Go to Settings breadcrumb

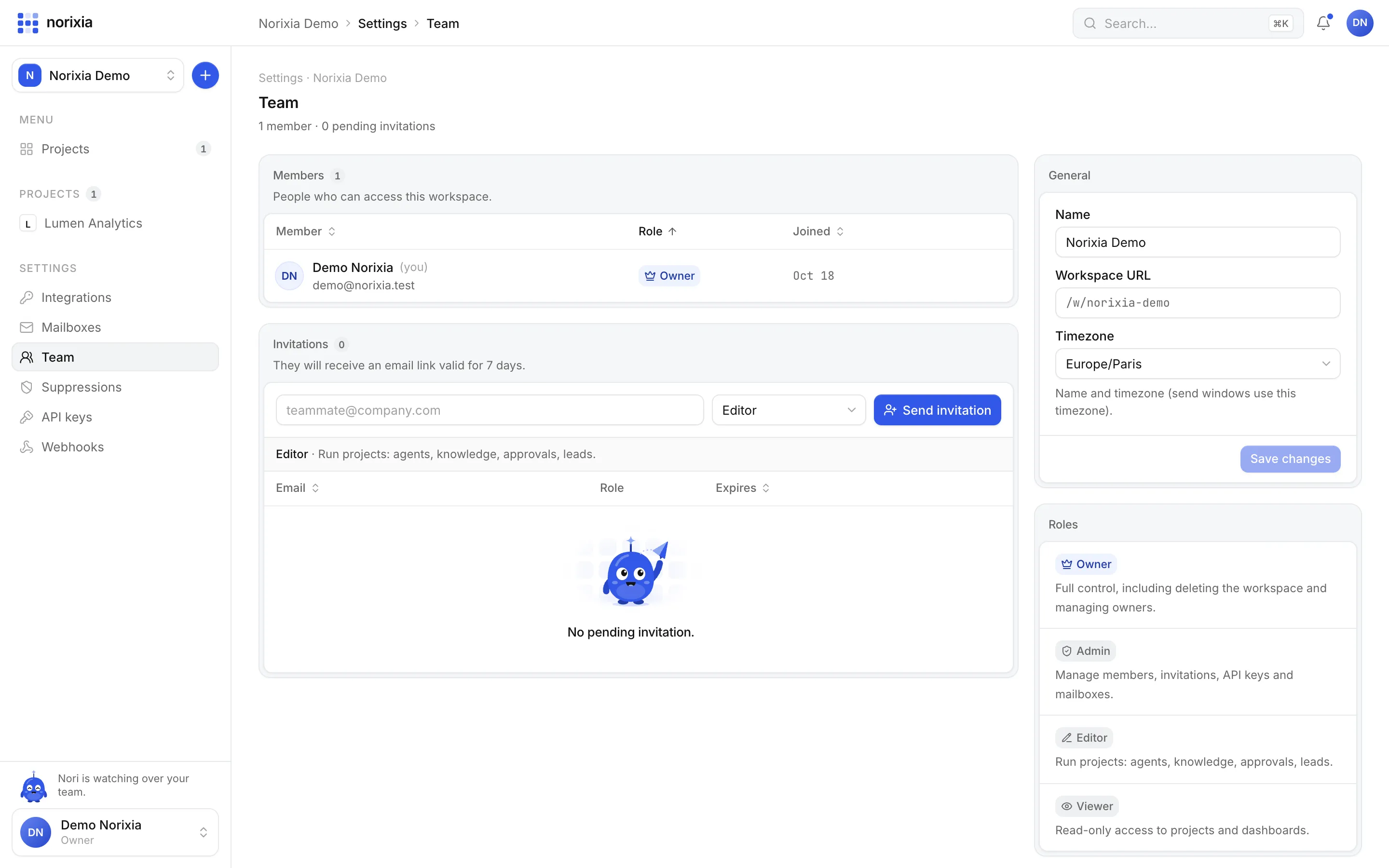click(382, 24)
